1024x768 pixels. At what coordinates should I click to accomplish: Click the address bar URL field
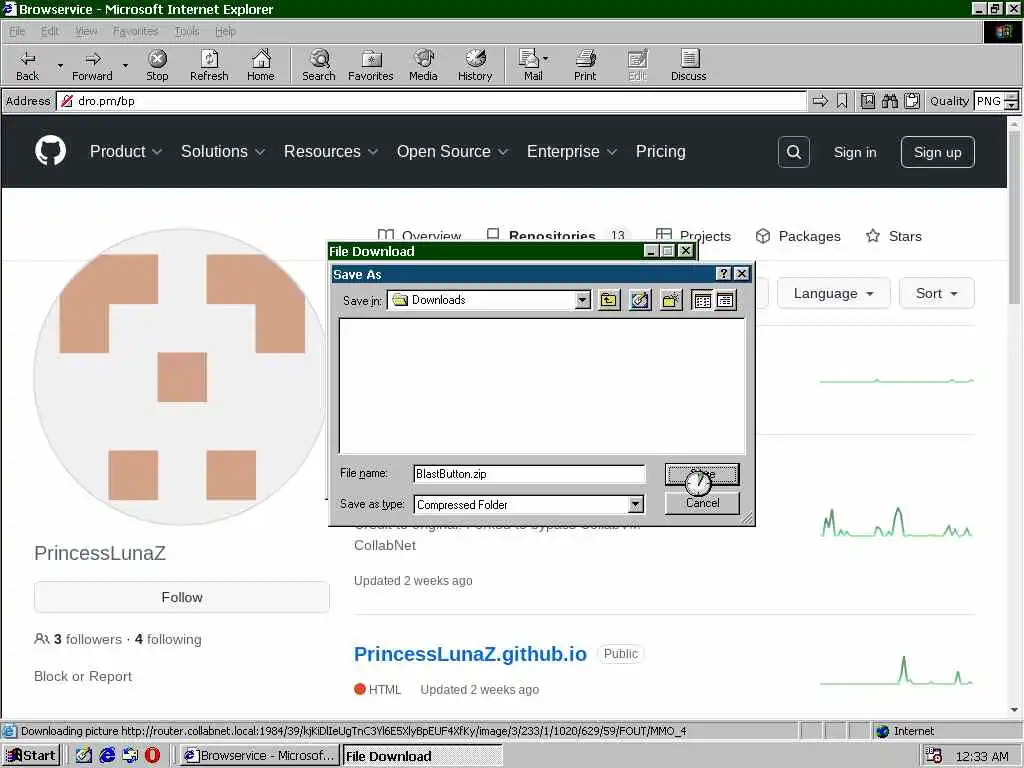[x=431, y=101]
